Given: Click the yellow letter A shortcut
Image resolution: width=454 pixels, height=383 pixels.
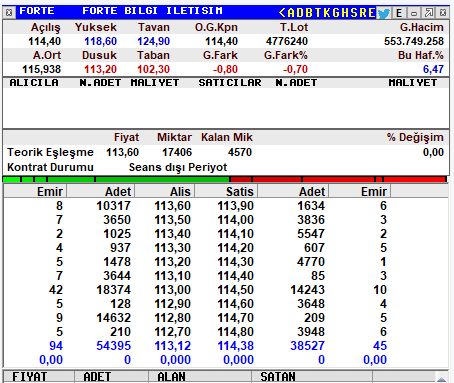Looking at the screenshot, I should [x=291, y=13].
